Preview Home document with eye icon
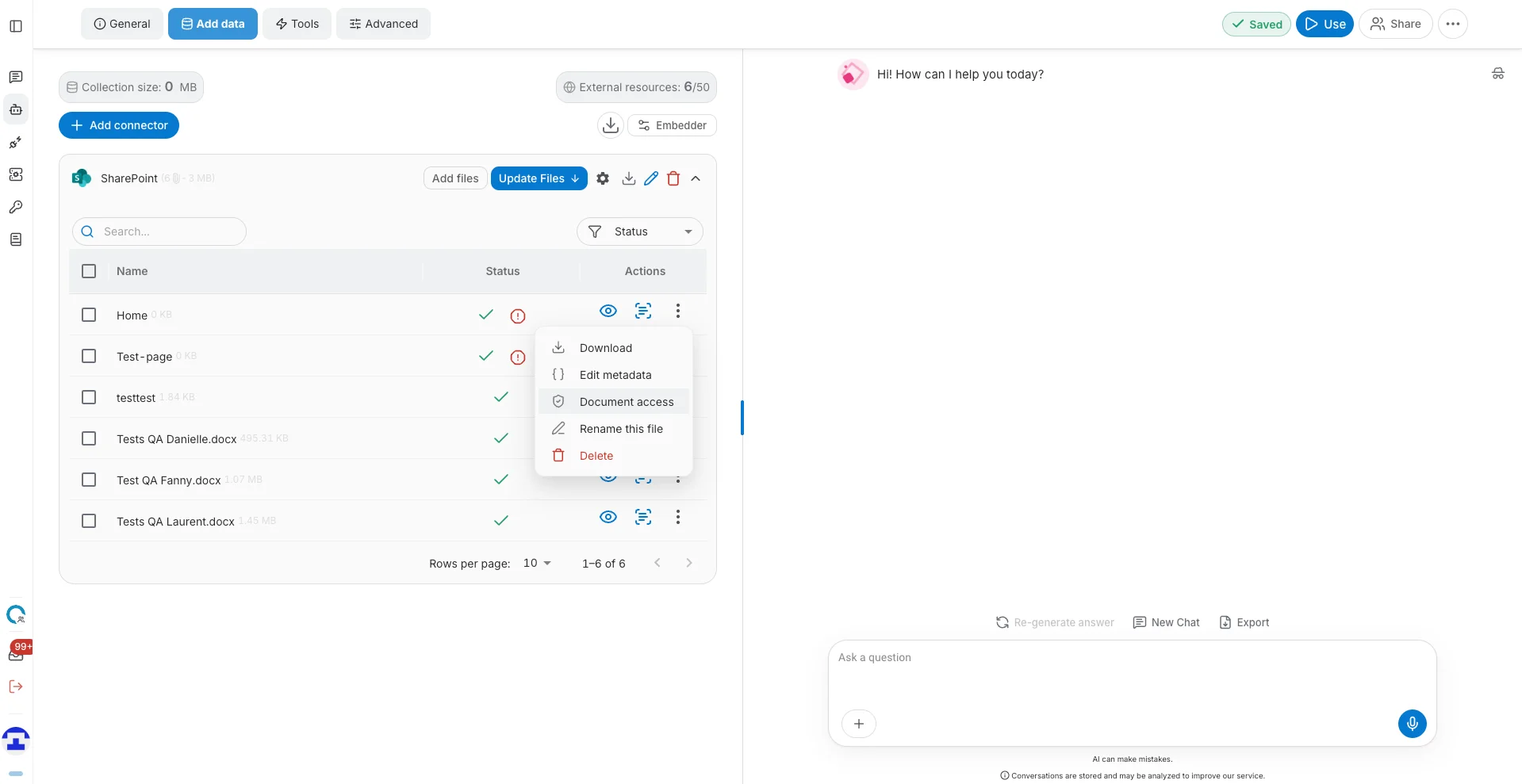Image resolution: width=1522 pixels, height=784 pixels. click(608, 311)
